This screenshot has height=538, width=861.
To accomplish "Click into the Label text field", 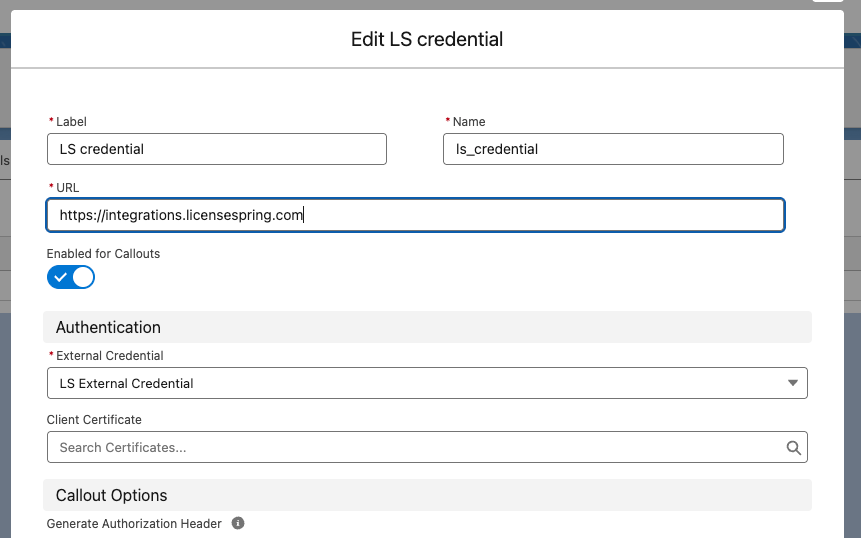I will (x=216, y=149).
